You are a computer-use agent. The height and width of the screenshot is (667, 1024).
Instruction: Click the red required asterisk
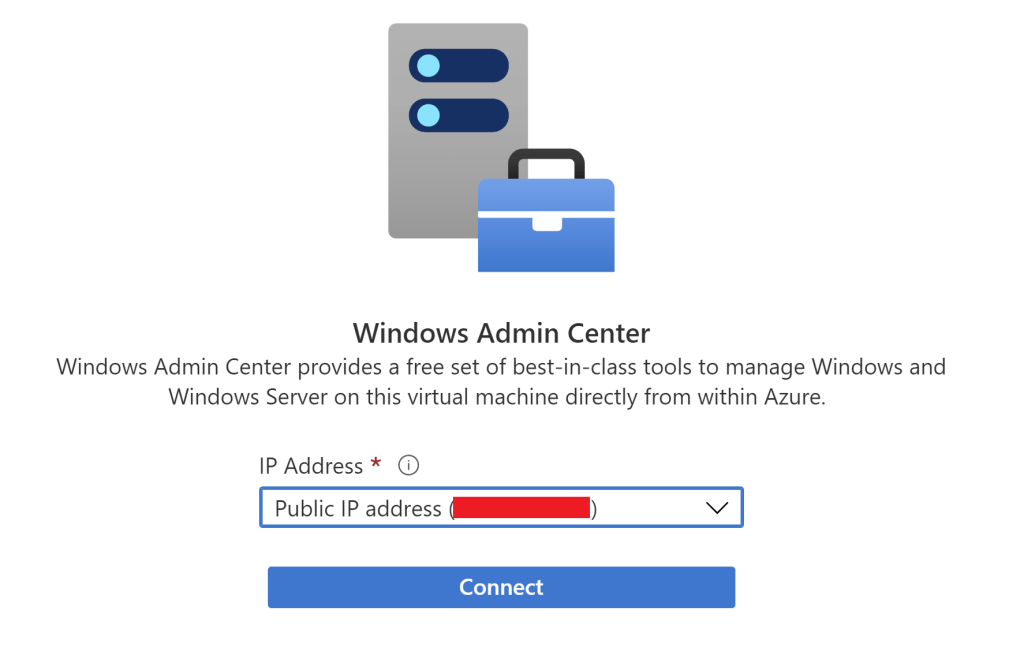coord(376,464)
